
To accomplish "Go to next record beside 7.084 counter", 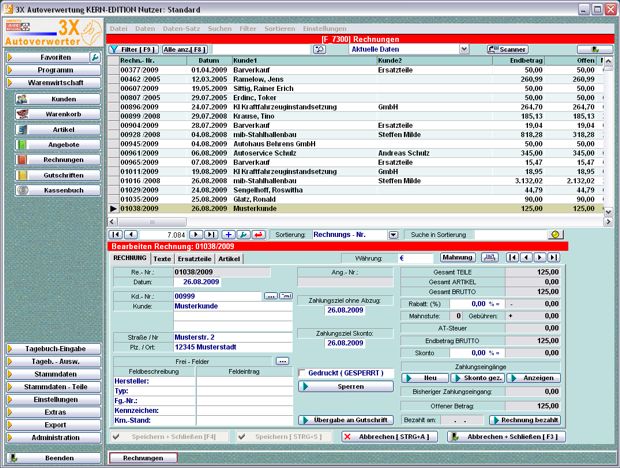I will tap(196, 234).
